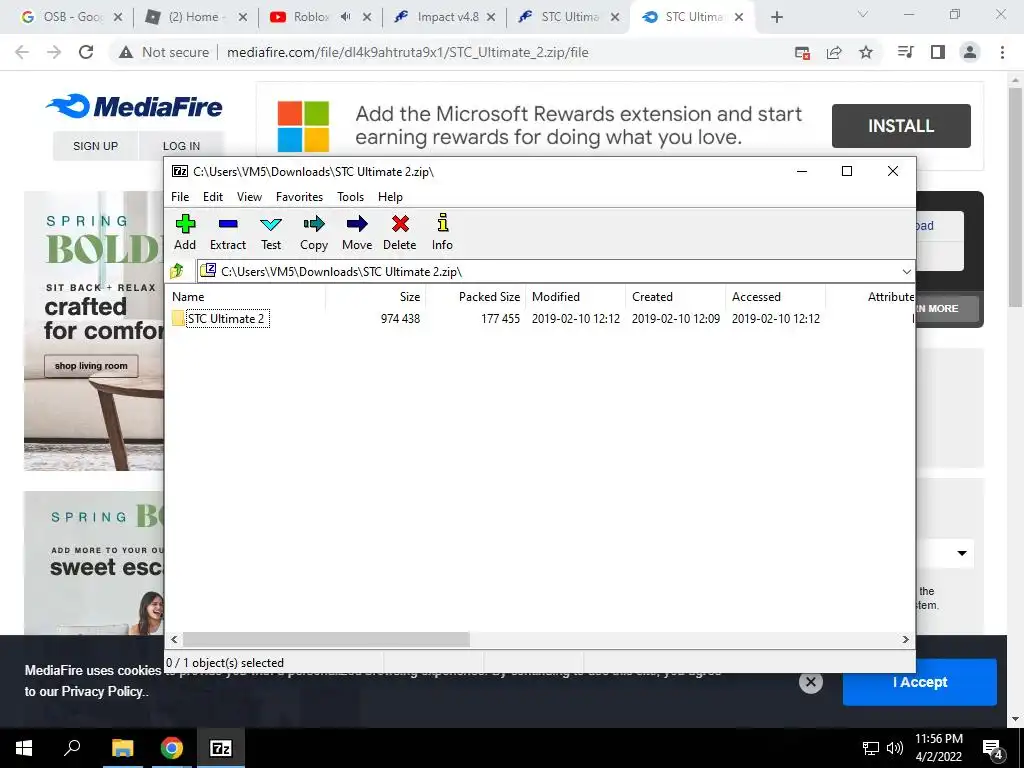
Task: Click the share page icon in Chrome
Action: (x=834, y=52)
